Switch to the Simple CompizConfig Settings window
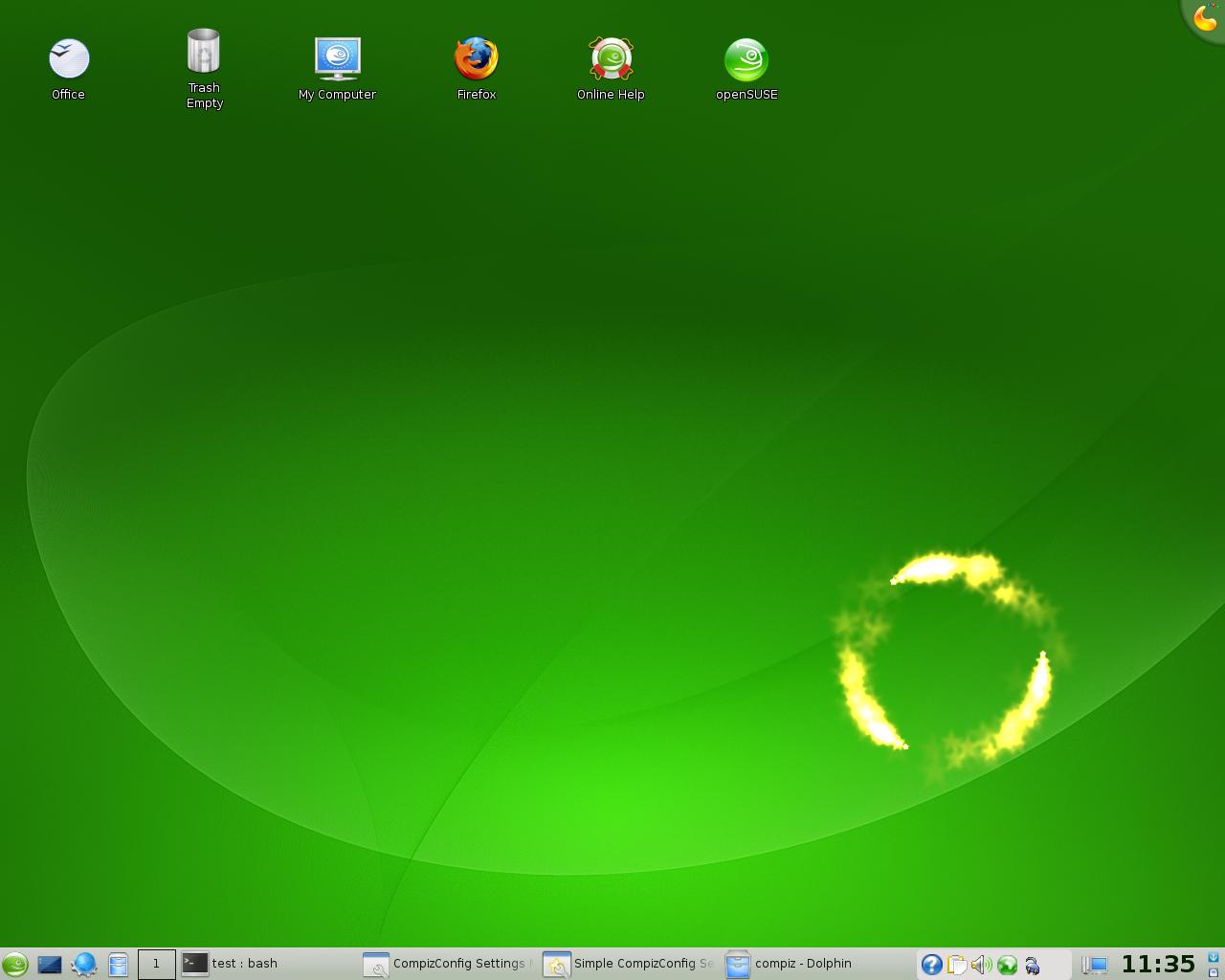This screenshot has height=980, width=1225. click(630, 964)
